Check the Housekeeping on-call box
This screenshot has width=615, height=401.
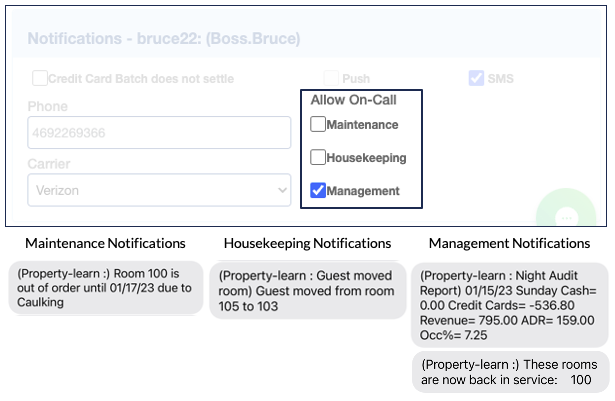point(318,157)
